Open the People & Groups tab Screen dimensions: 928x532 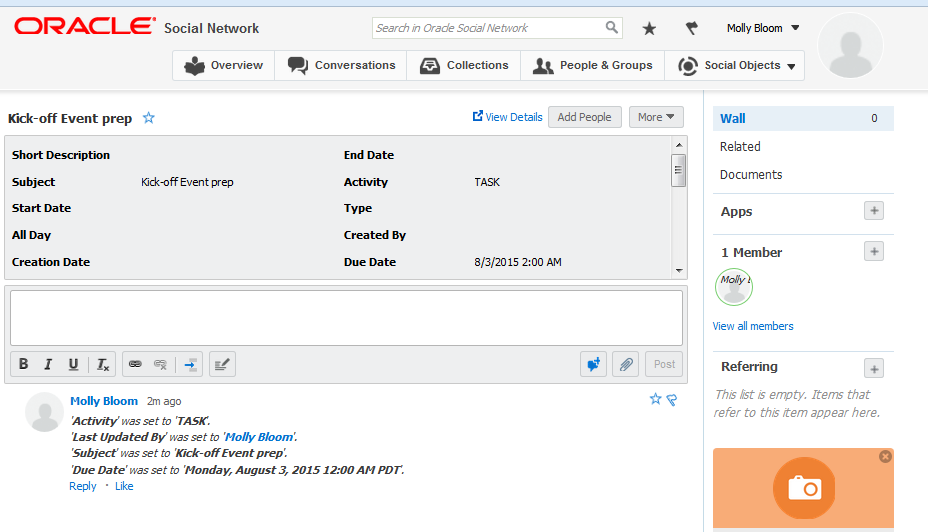(592, 65)
